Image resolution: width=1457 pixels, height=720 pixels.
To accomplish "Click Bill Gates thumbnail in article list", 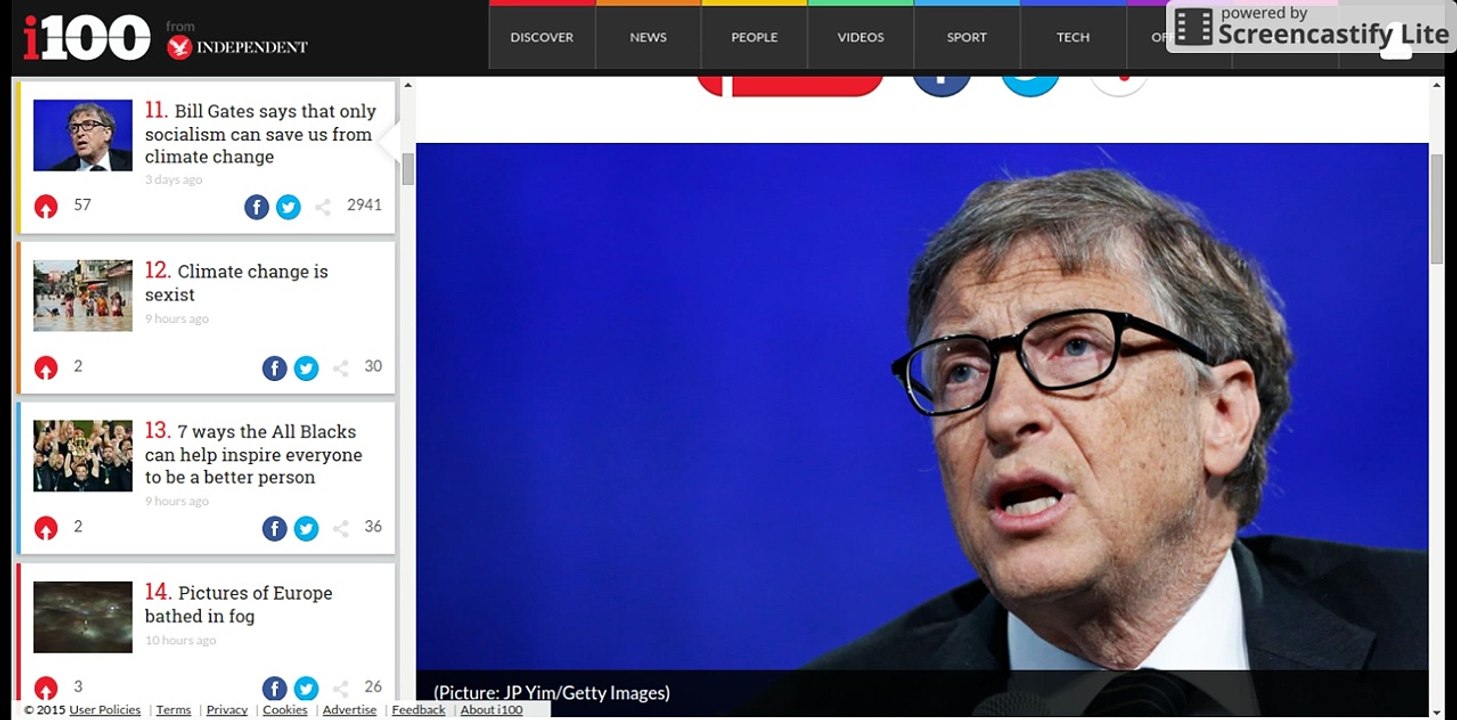I will [x=83, y=135].
